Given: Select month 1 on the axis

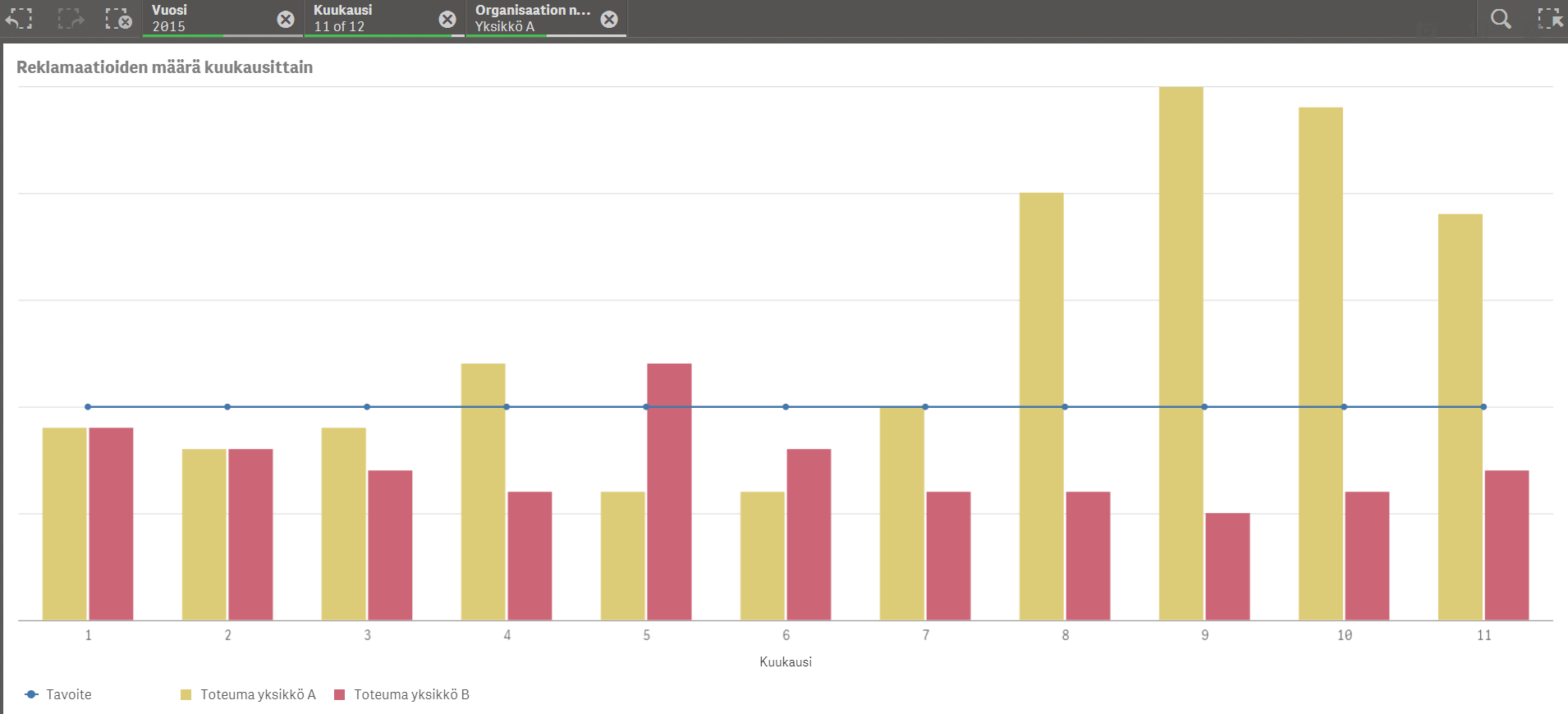Looking at the screenshot, I should tap(88, 635).
